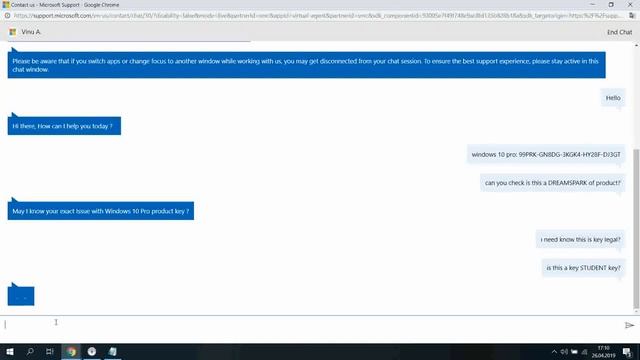Click the agent typing indicator bubble
The height and width of the screenshot is (360, 640).
coord(21,296)
